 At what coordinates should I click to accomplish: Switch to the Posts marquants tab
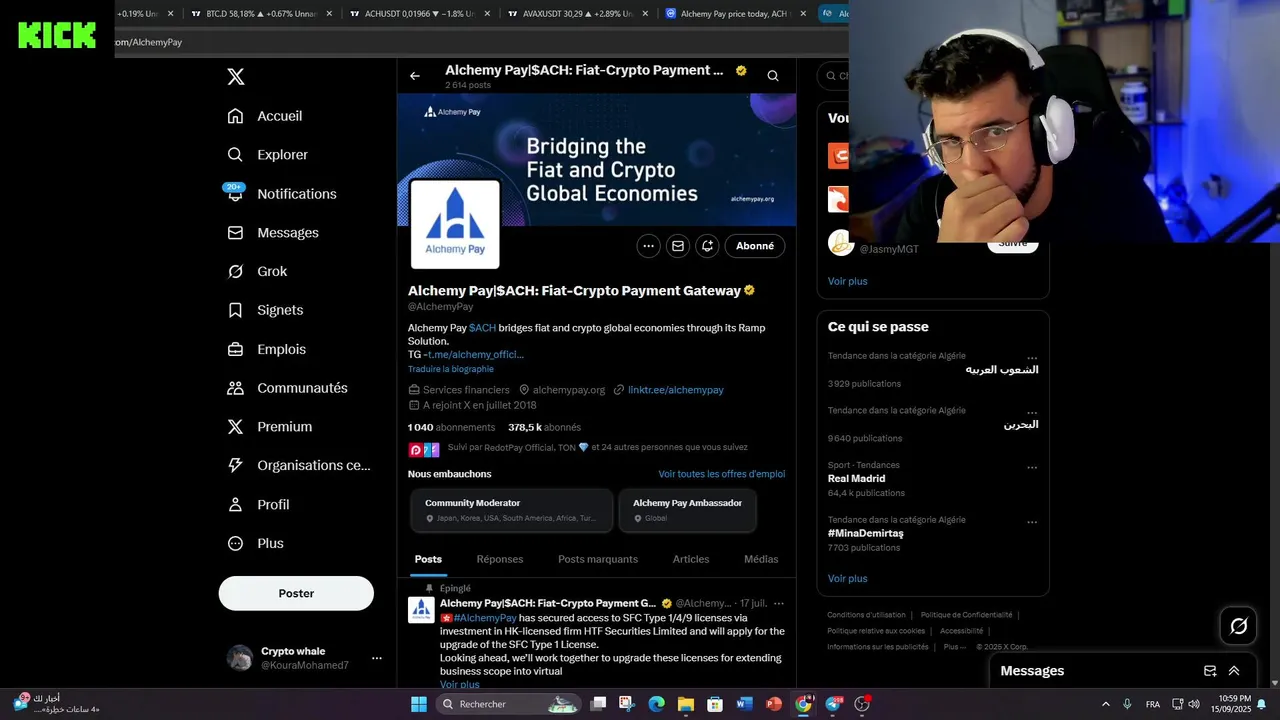(598, 559)
